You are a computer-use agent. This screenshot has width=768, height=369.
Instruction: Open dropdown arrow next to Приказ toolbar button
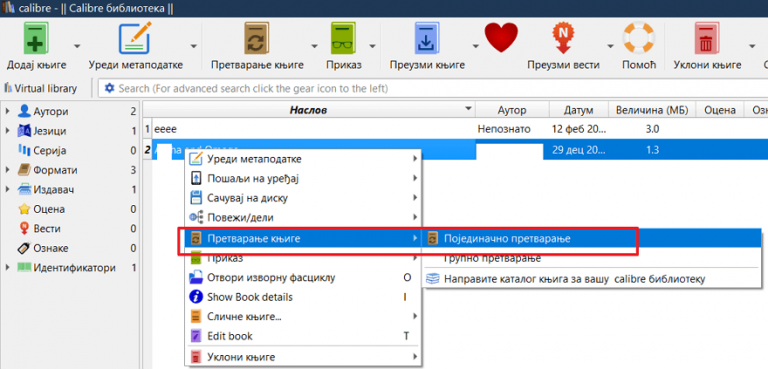pyautogui.click(x=373, y=46)
